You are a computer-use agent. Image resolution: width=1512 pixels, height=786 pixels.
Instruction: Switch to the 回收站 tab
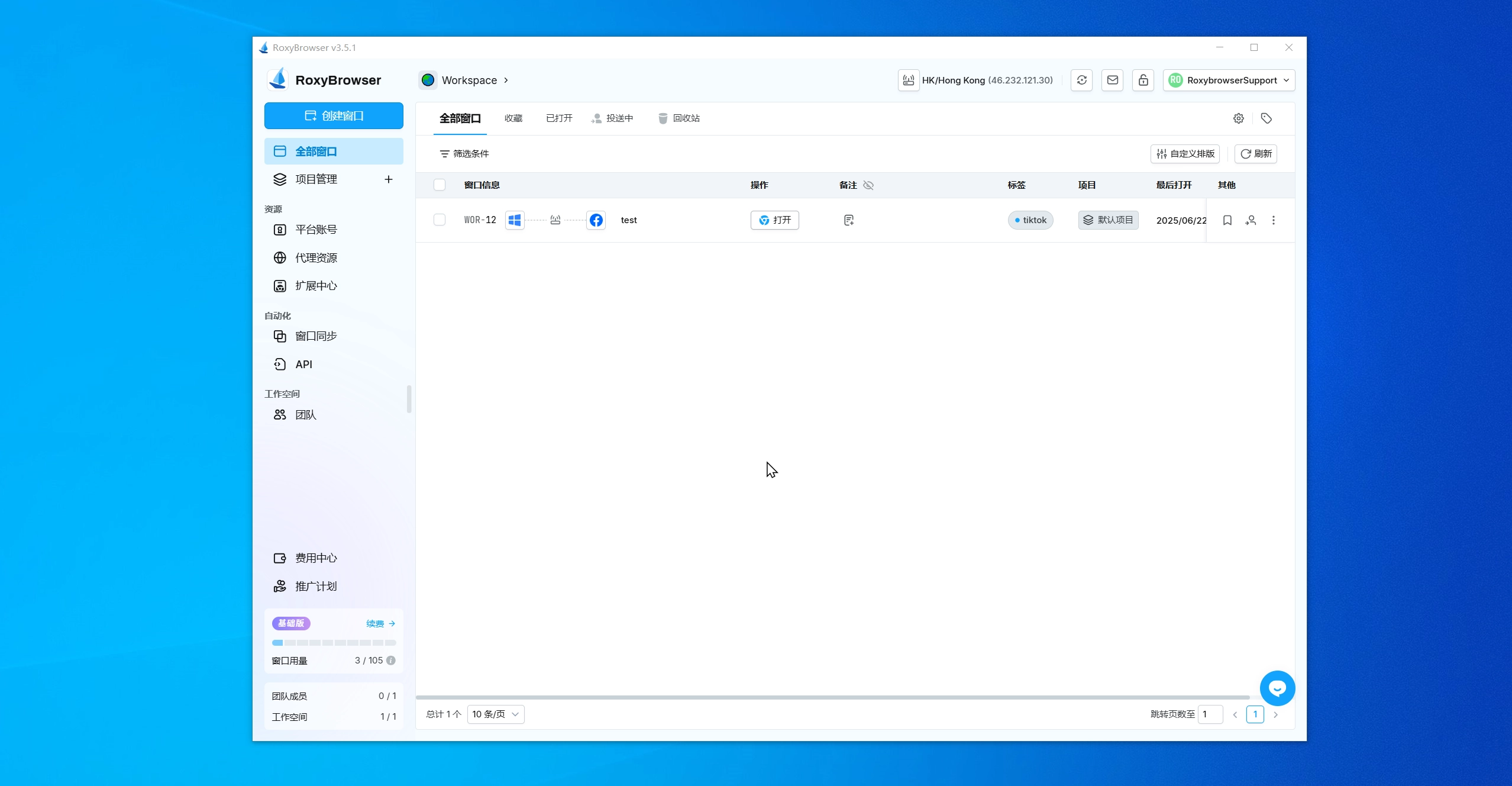(x=679, y=118)
